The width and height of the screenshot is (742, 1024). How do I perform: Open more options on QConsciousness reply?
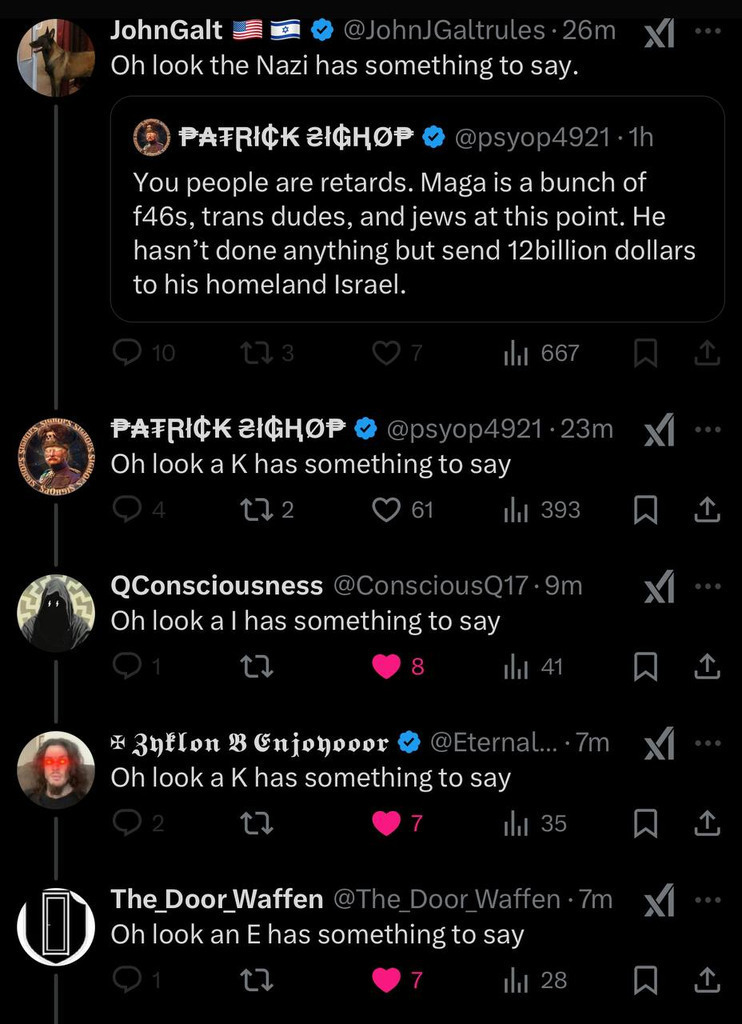(707, 586)
